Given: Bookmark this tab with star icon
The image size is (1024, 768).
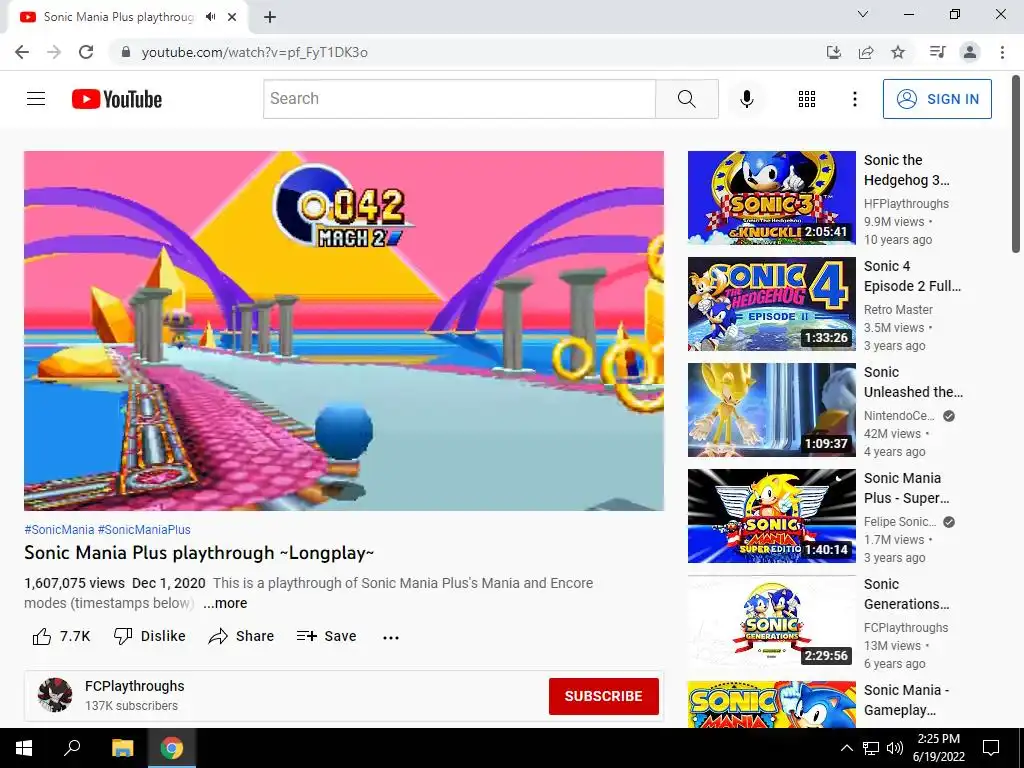Looking at the screenshot, I should point(898,52).
